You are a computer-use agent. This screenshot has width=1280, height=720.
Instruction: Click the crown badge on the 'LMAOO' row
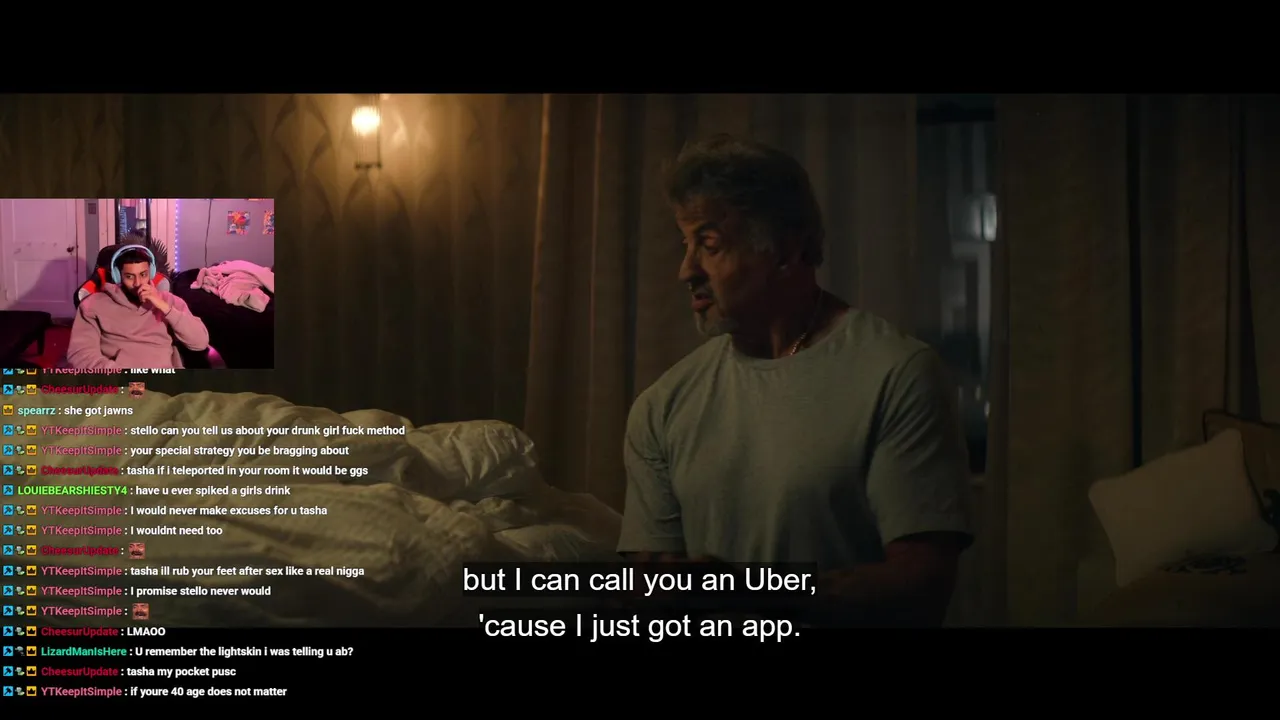tap(31, 631)
